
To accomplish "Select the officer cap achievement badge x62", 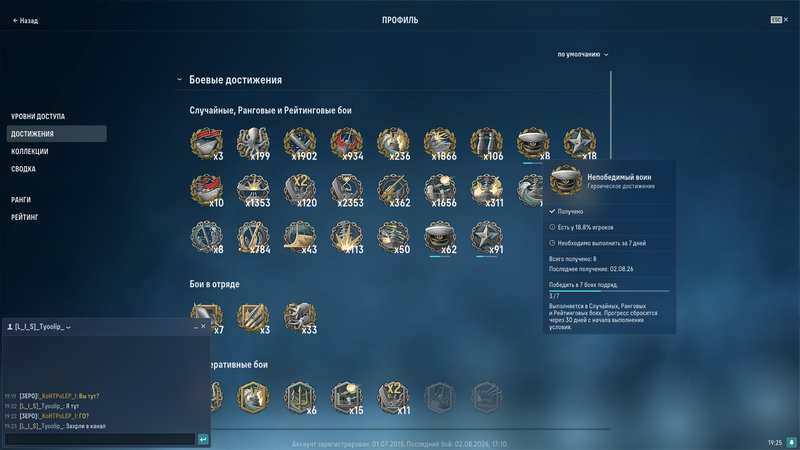I will [x=440, y=237].
